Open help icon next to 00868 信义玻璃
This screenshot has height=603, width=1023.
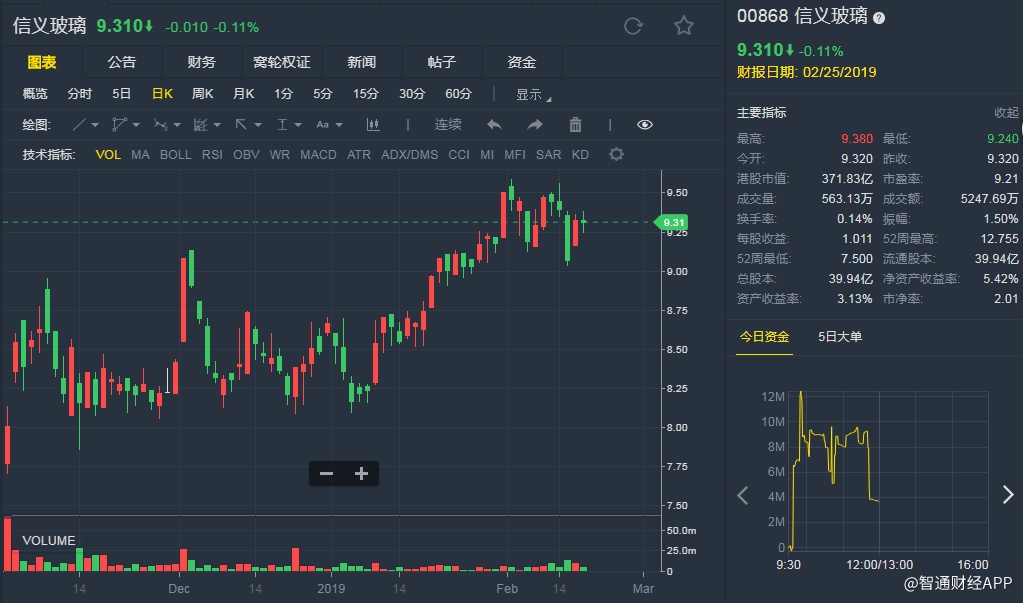[x=879, y=18]
